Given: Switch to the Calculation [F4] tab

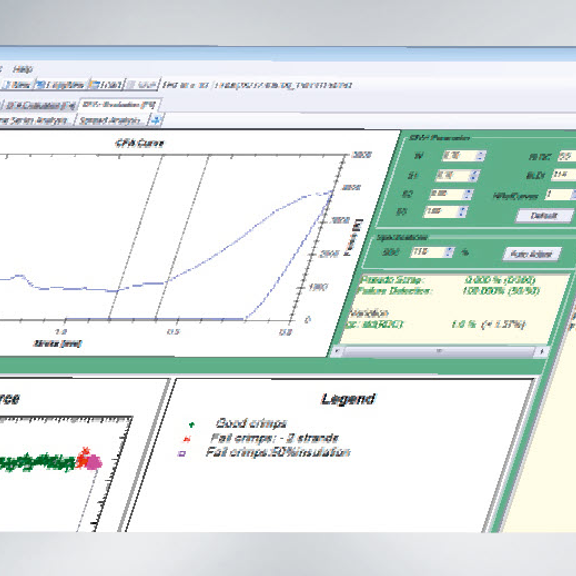Looking at the screenshot, I should 40,106.
